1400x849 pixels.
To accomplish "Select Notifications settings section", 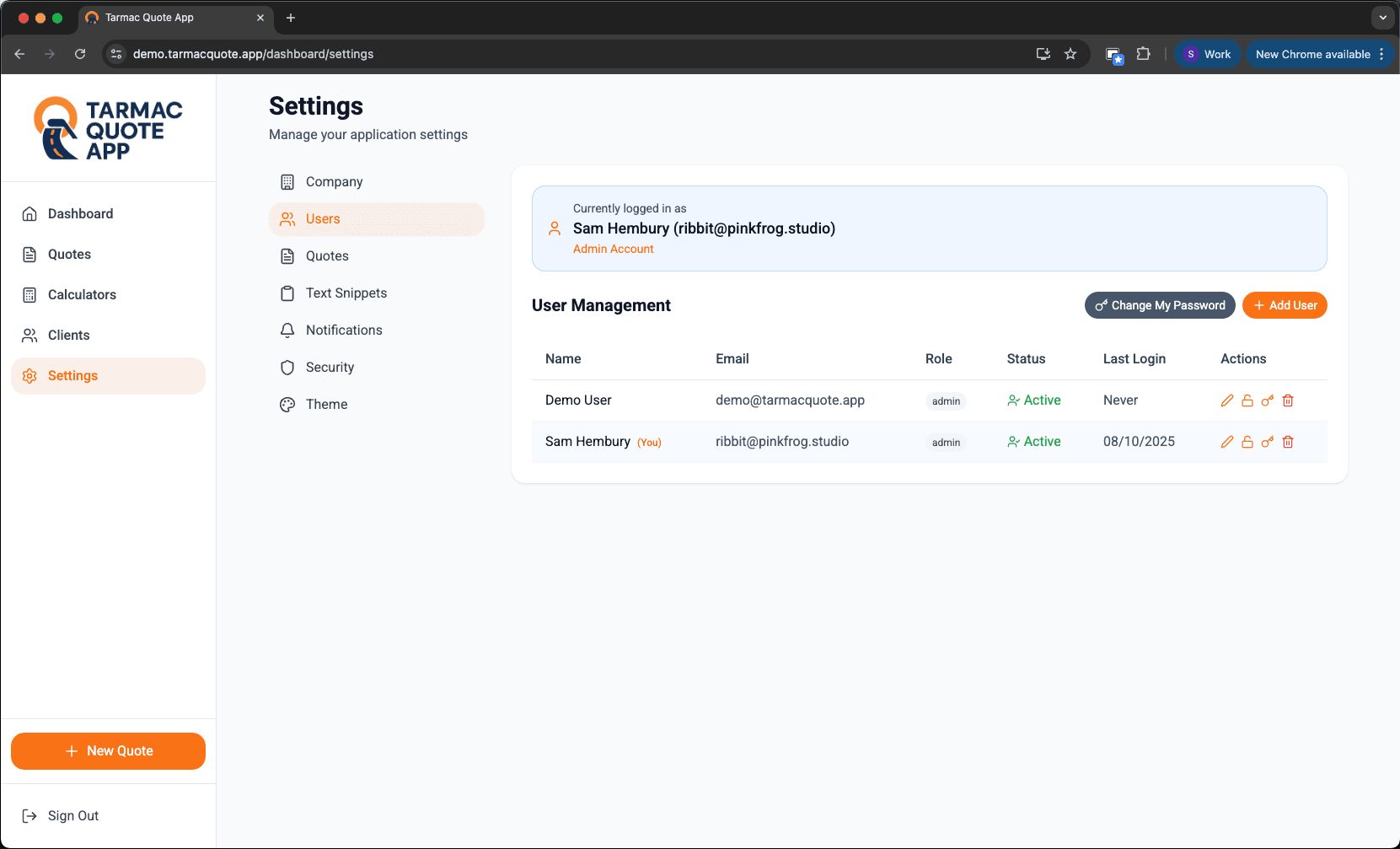I will tap(344, 330).
